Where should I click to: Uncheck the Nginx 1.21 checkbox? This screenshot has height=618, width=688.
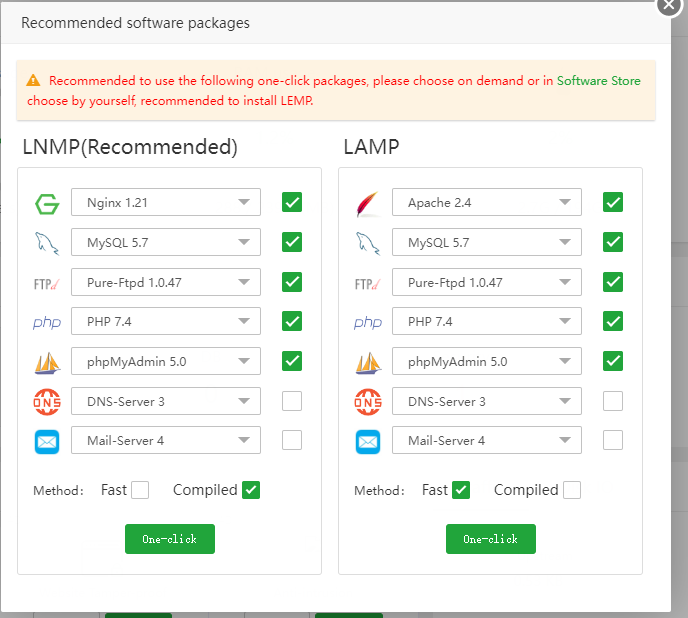pyautogui.click(x=292, y=202)
